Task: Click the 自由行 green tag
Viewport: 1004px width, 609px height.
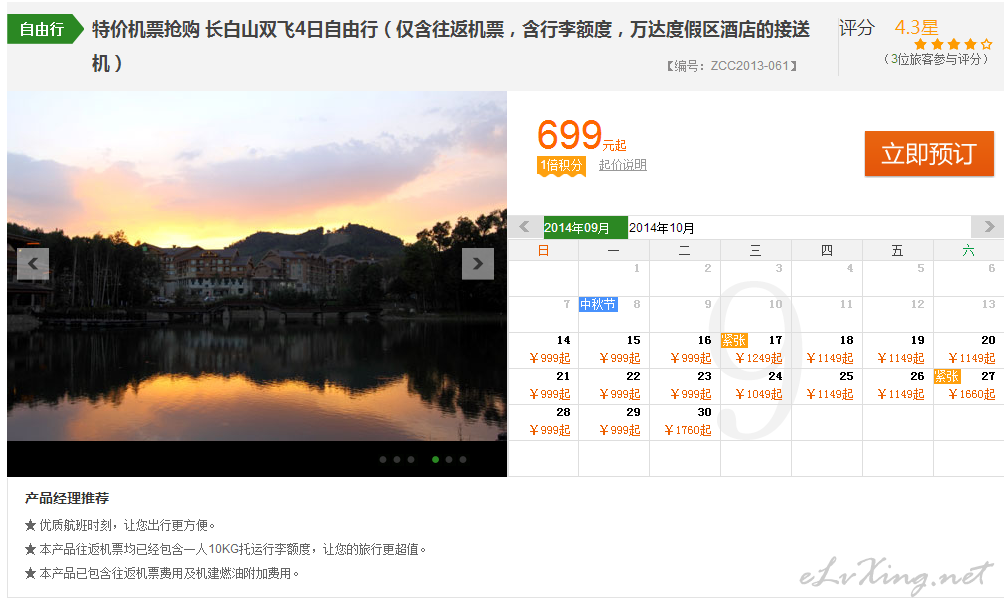Action: 45,29
